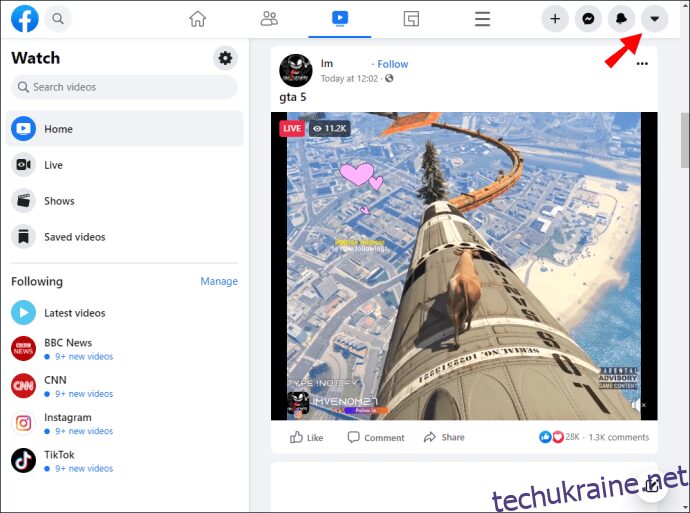
Task: Click the Manage following link
Action: coord(219,281)
